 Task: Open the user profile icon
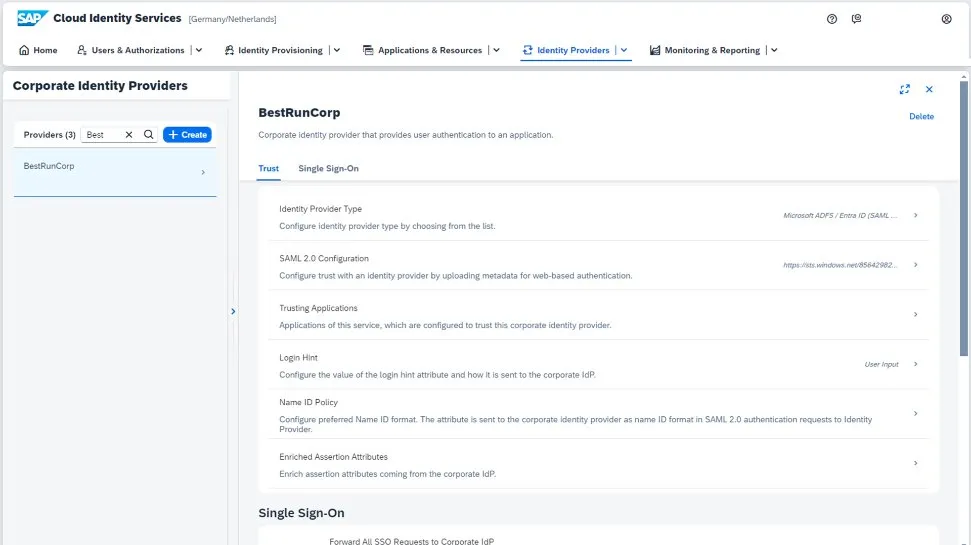point(946,19)
